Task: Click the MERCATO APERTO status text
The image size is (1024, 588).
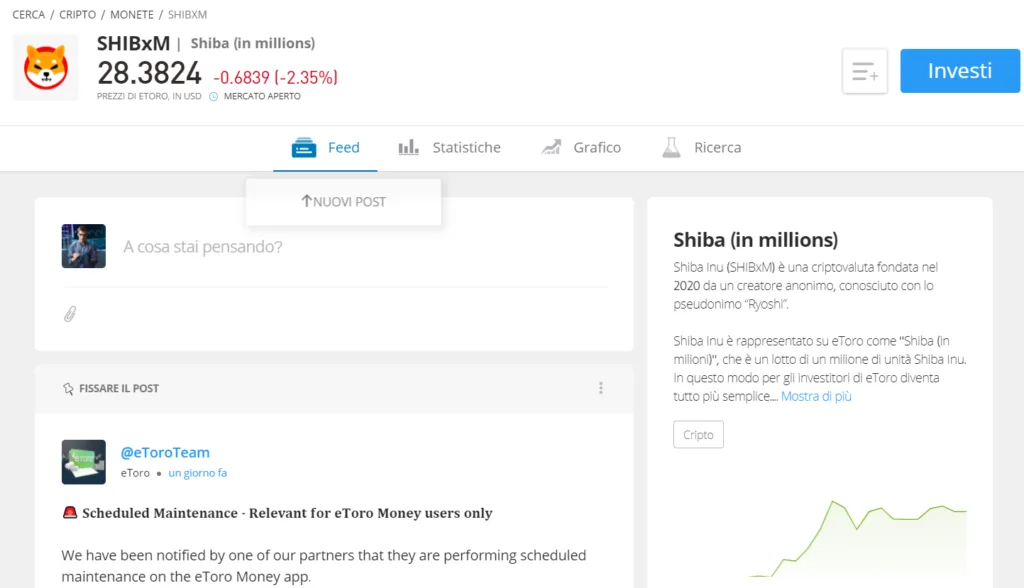Action: point(263,96)
